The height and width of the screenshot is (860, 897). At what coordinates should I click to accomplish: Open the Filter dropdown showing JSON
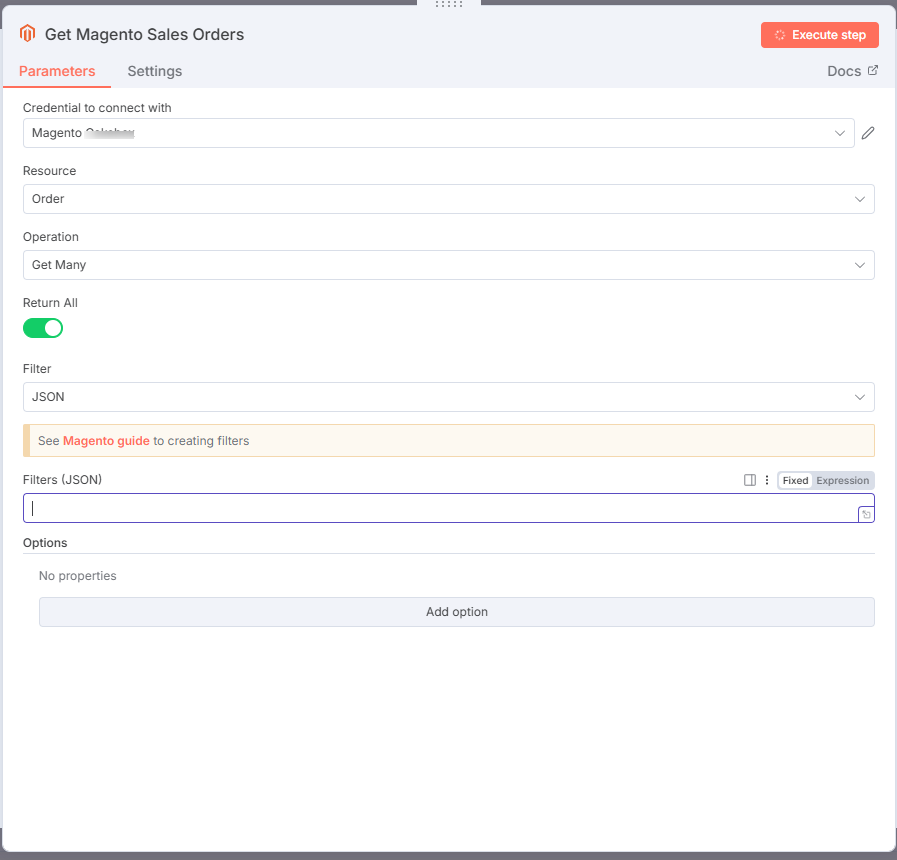(448, 397)
